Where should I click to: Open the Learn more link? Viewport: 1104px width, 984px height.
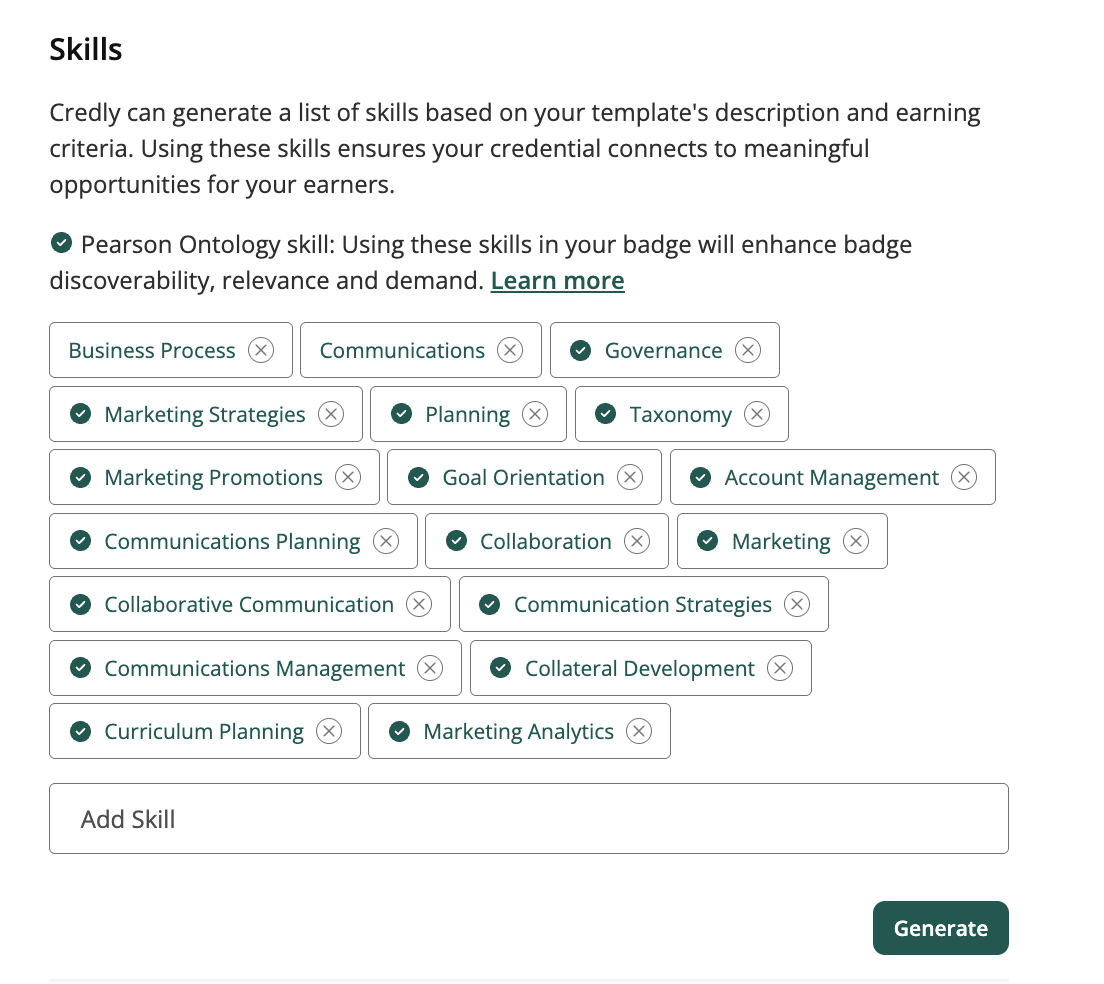[x=558, y=280]
